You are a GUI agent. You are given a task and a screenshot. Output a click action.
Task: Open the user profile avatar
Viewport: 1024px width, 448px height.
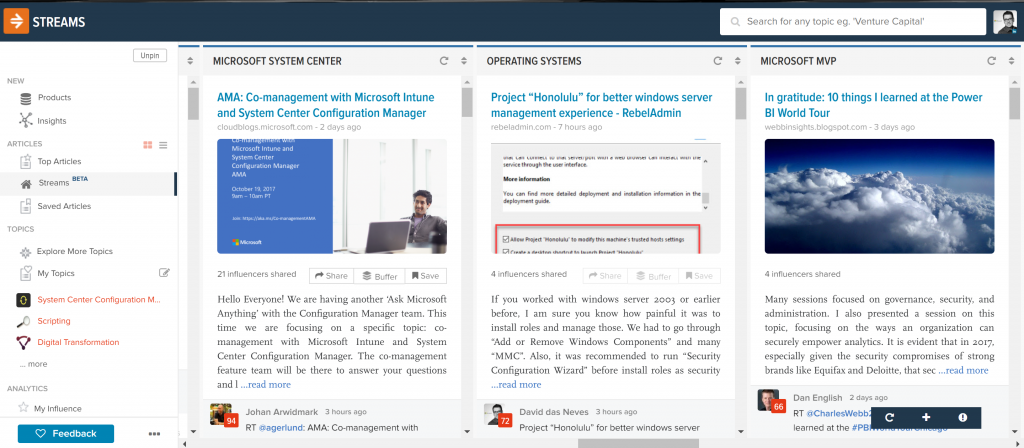tap(1004, 22)
